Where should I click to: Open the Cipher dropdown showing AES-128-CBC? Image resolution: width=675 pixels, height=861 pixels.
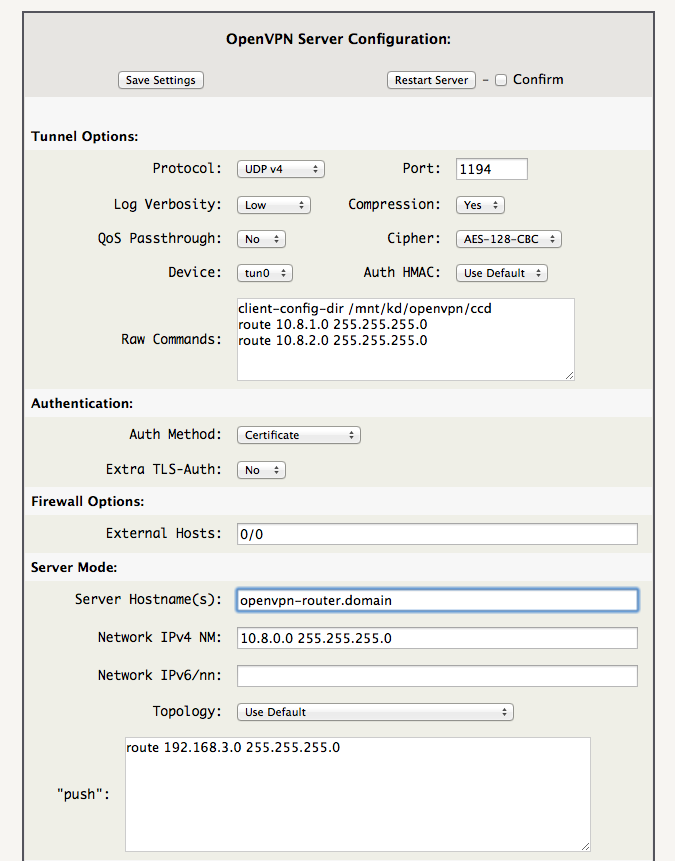pyautogui.click(x=509, y=239)
